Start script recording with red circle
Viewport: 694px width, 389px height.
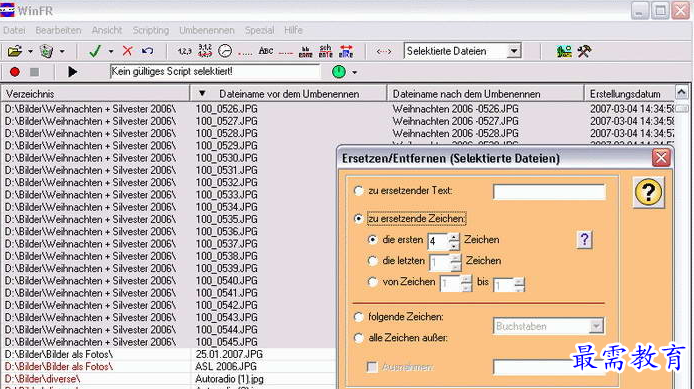click(x=15, y=72)
